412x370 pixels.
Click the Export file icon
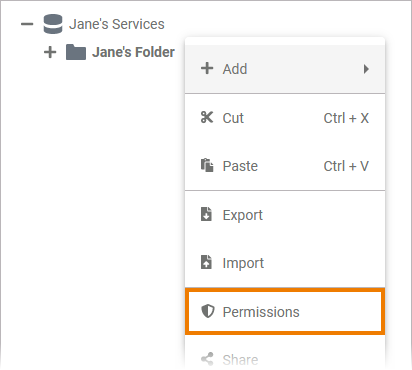tap(206, 214)
